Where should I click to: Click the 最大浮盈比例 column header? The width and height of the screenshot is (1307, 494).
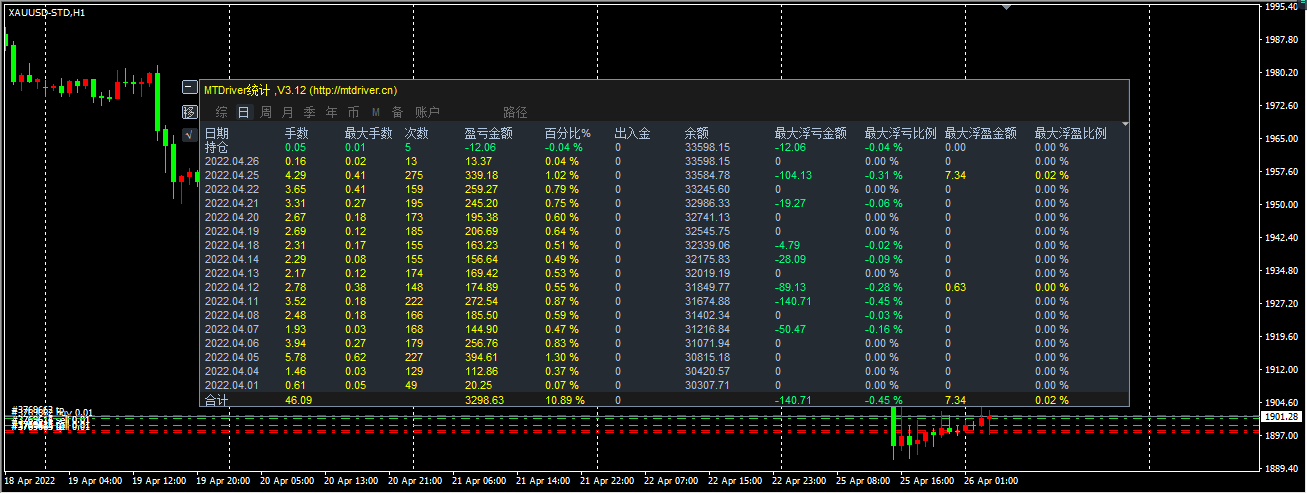tap(1071, 133)
